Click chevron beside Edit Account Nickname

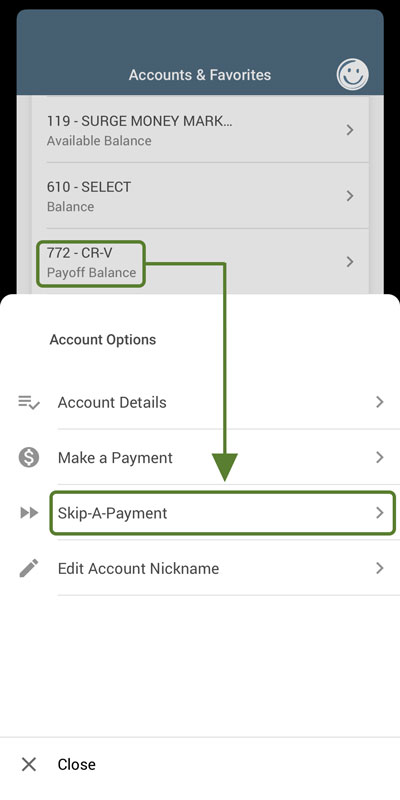click(379, 568)
